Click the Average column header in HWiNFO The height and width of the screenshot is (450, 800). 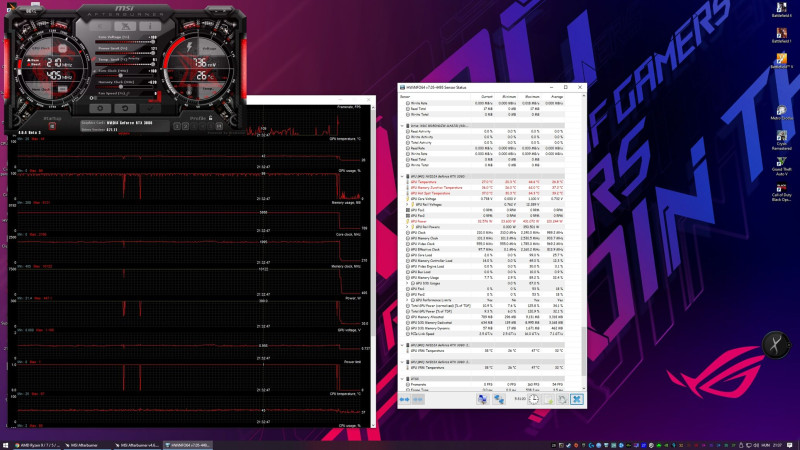click(553, 96)
